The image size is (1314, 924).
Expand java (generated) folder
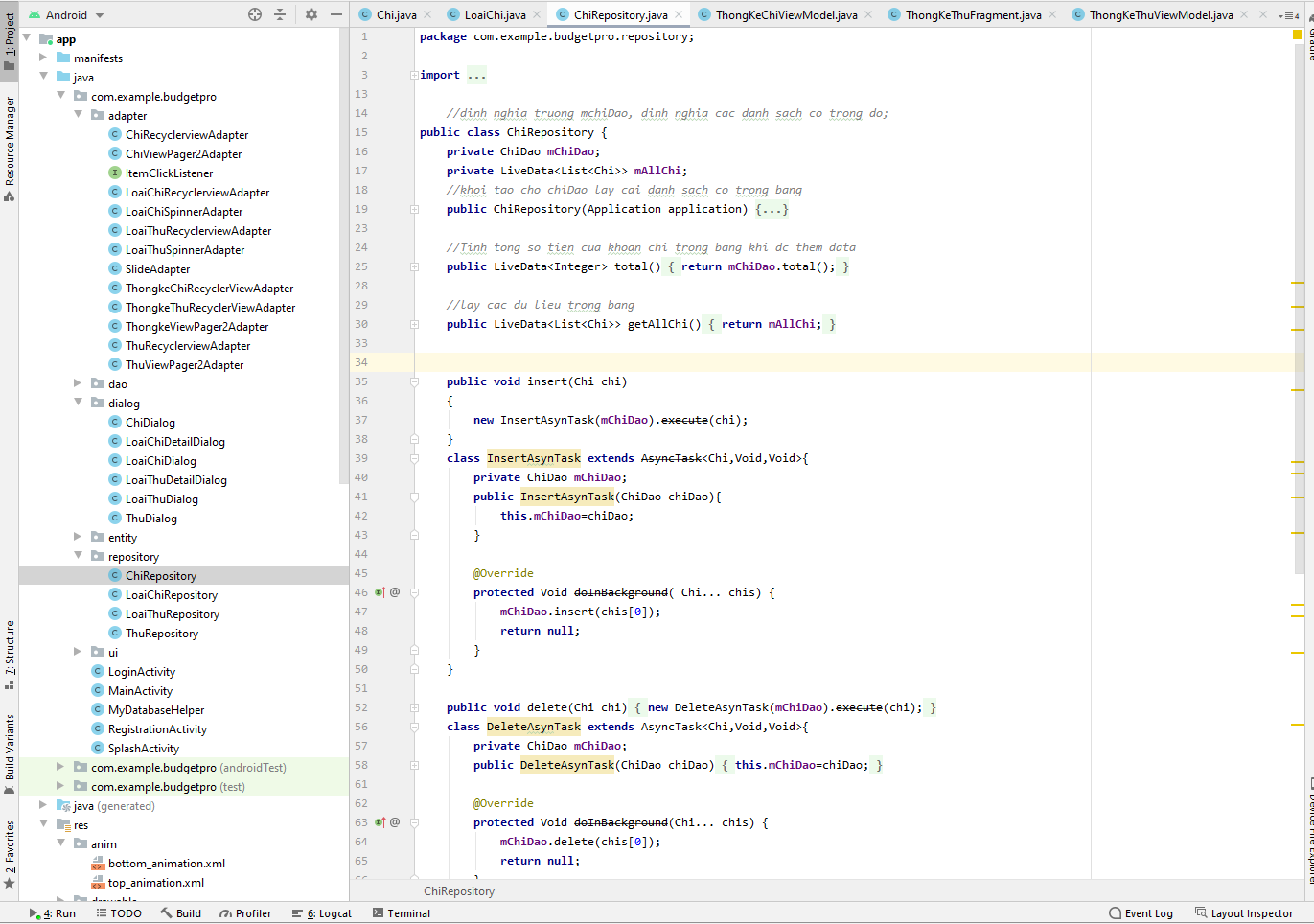pyautogui.click(x=43, y=805)
